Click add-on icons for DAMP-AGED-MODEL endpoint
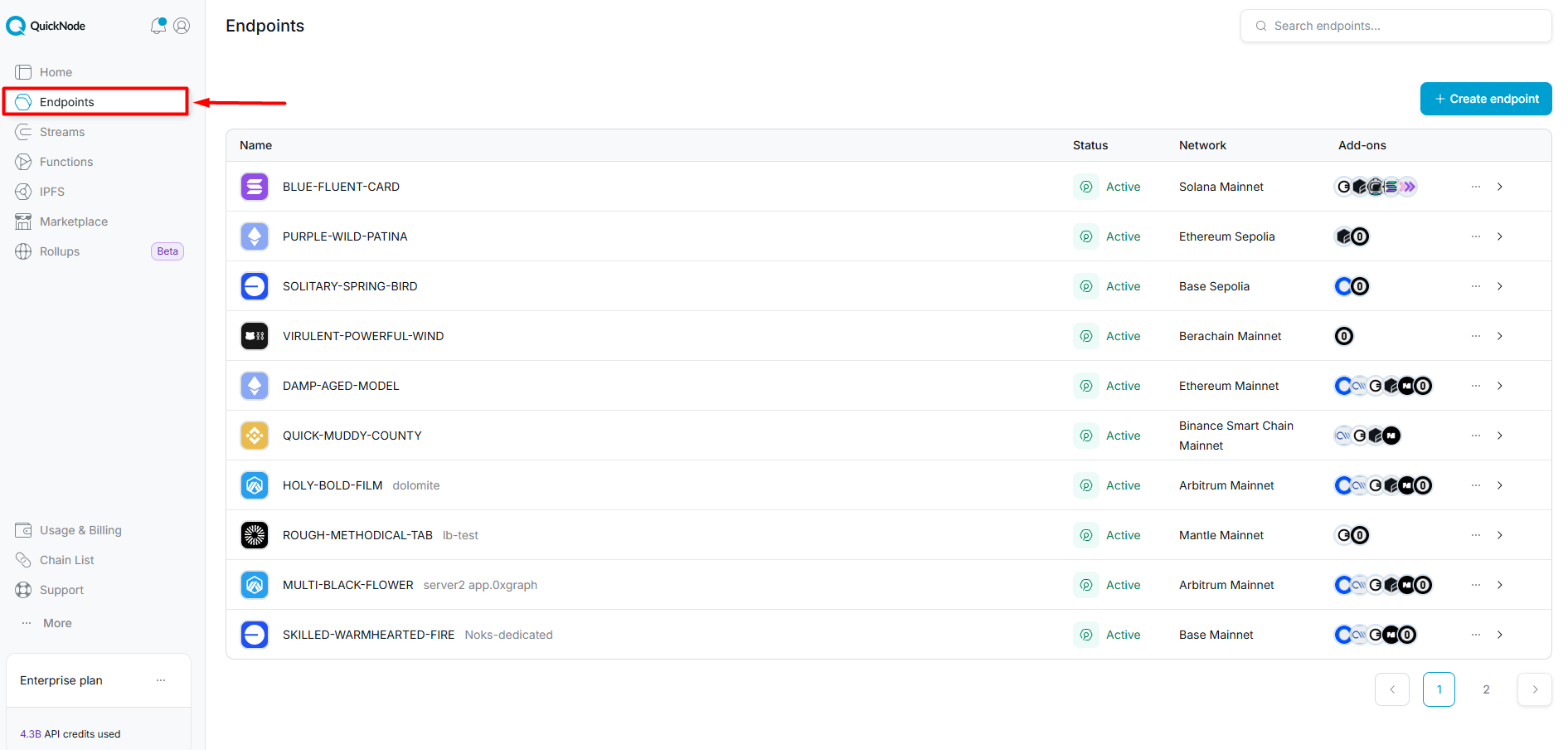The image size is (1568, 750). pos(1382,386)
